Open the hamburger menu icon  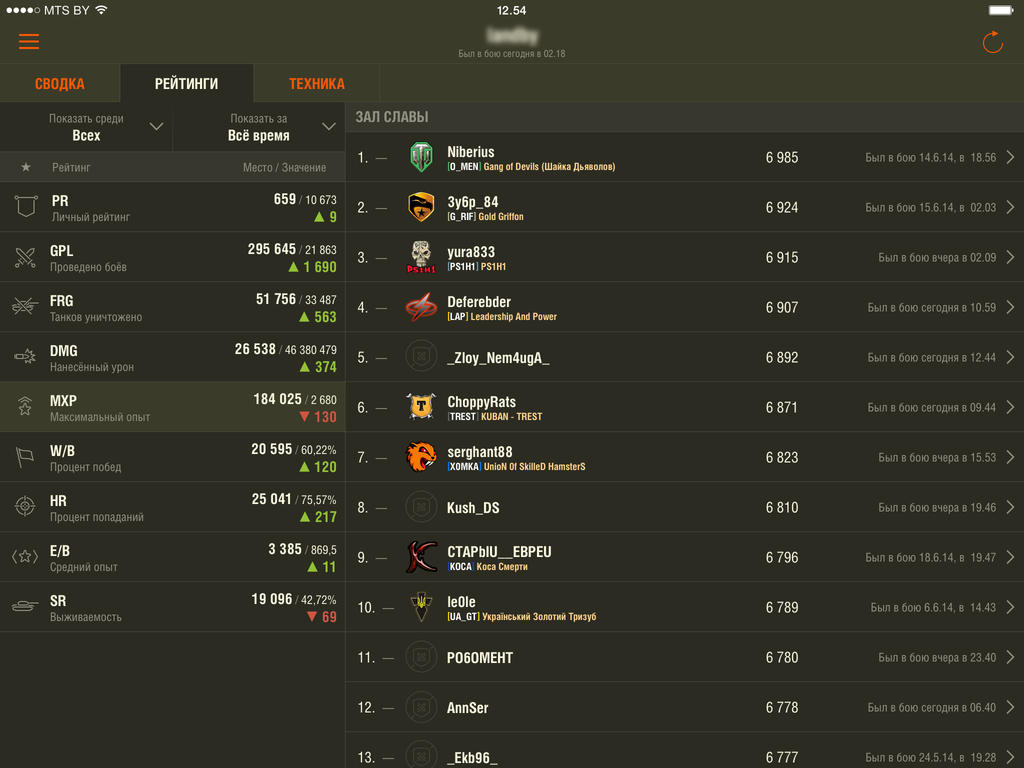click(29, 42)
